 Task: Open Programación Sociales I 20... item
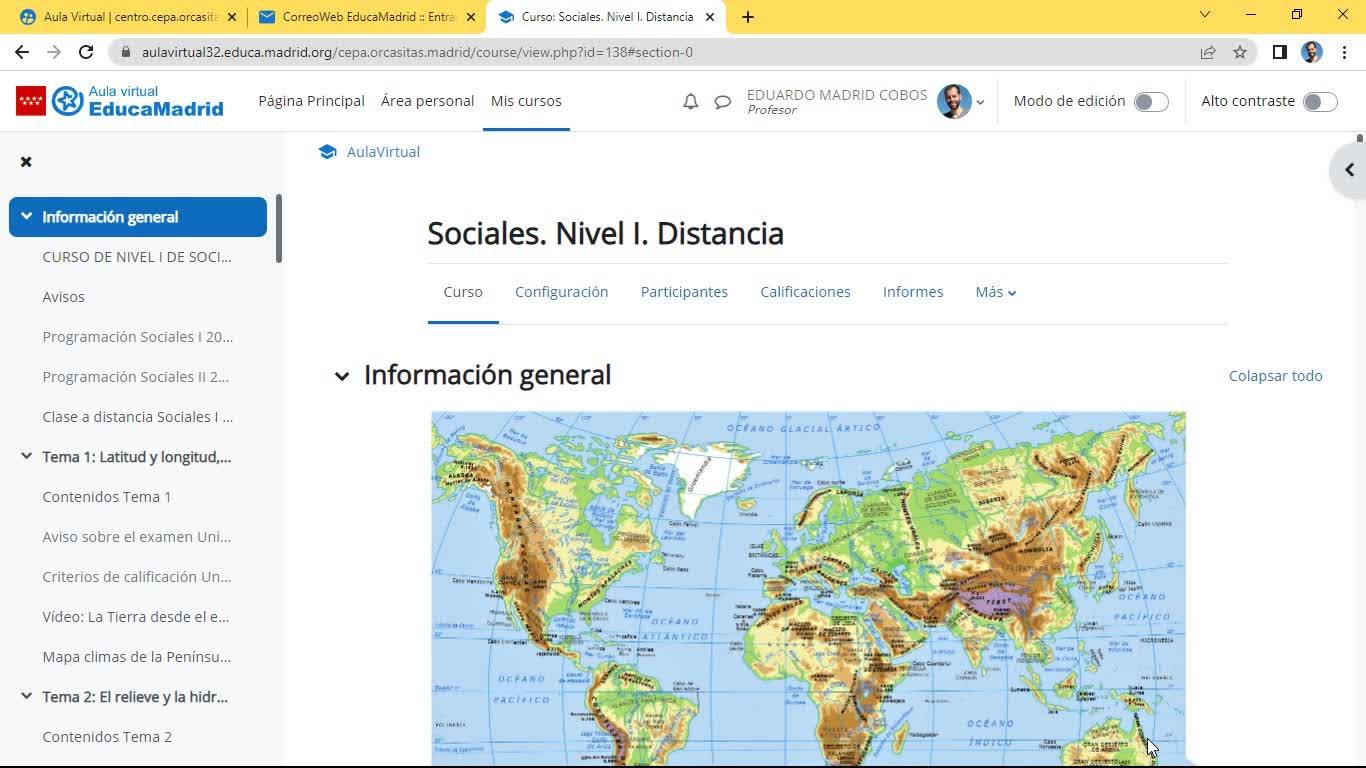click(138, 337)
